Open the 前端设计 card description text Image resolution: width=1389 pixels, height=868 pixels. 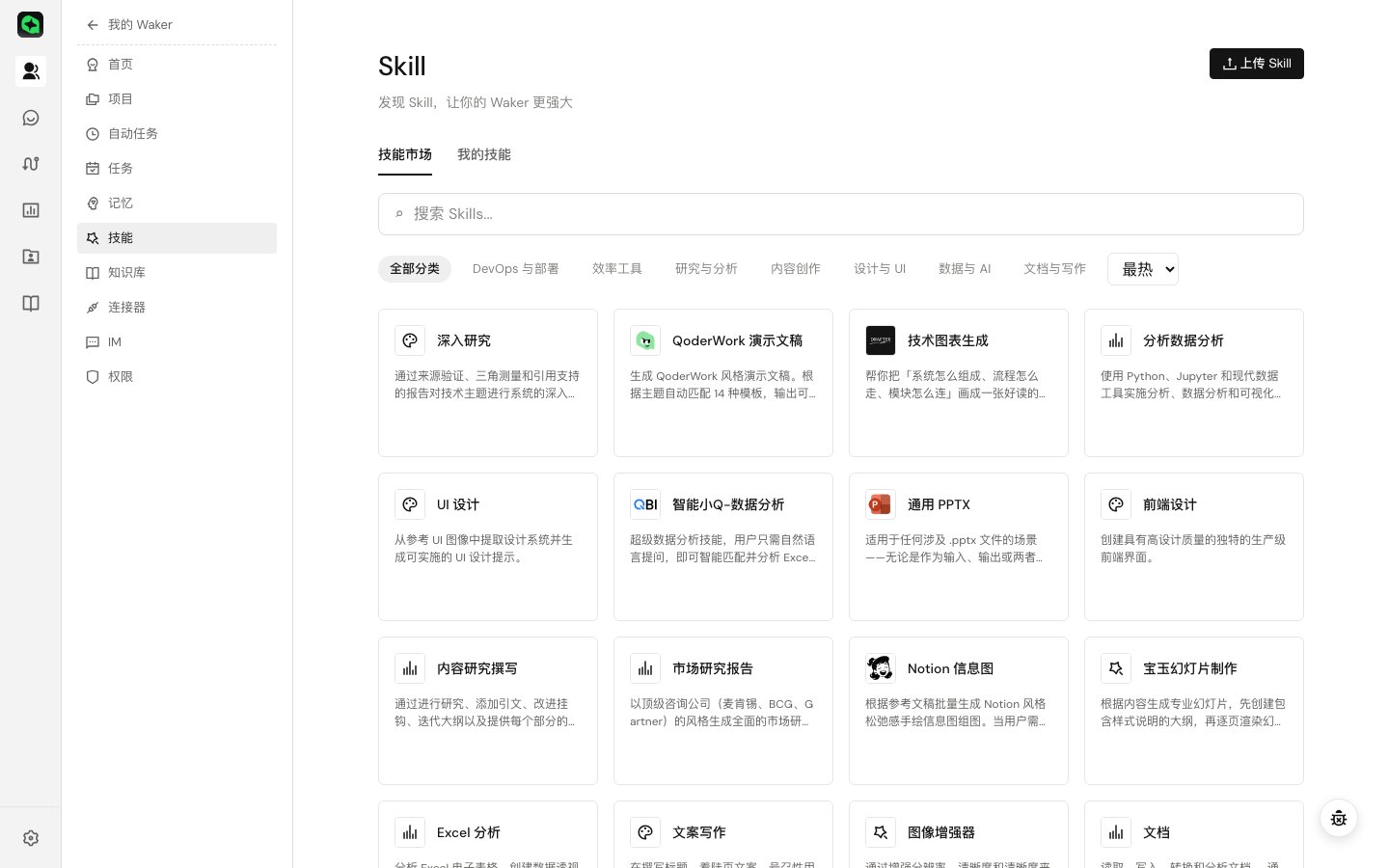coord(1193,549)
